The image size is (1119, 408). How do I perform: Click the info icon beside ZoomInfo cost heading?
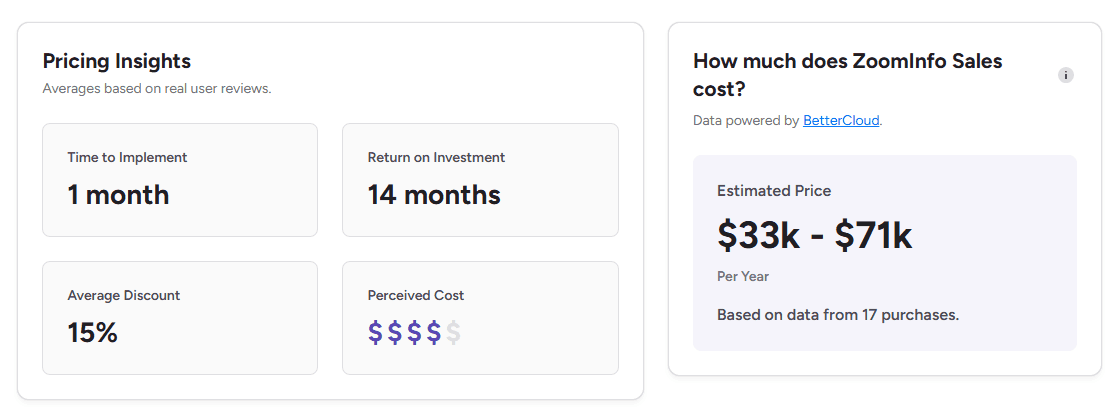pos(1066,75)
